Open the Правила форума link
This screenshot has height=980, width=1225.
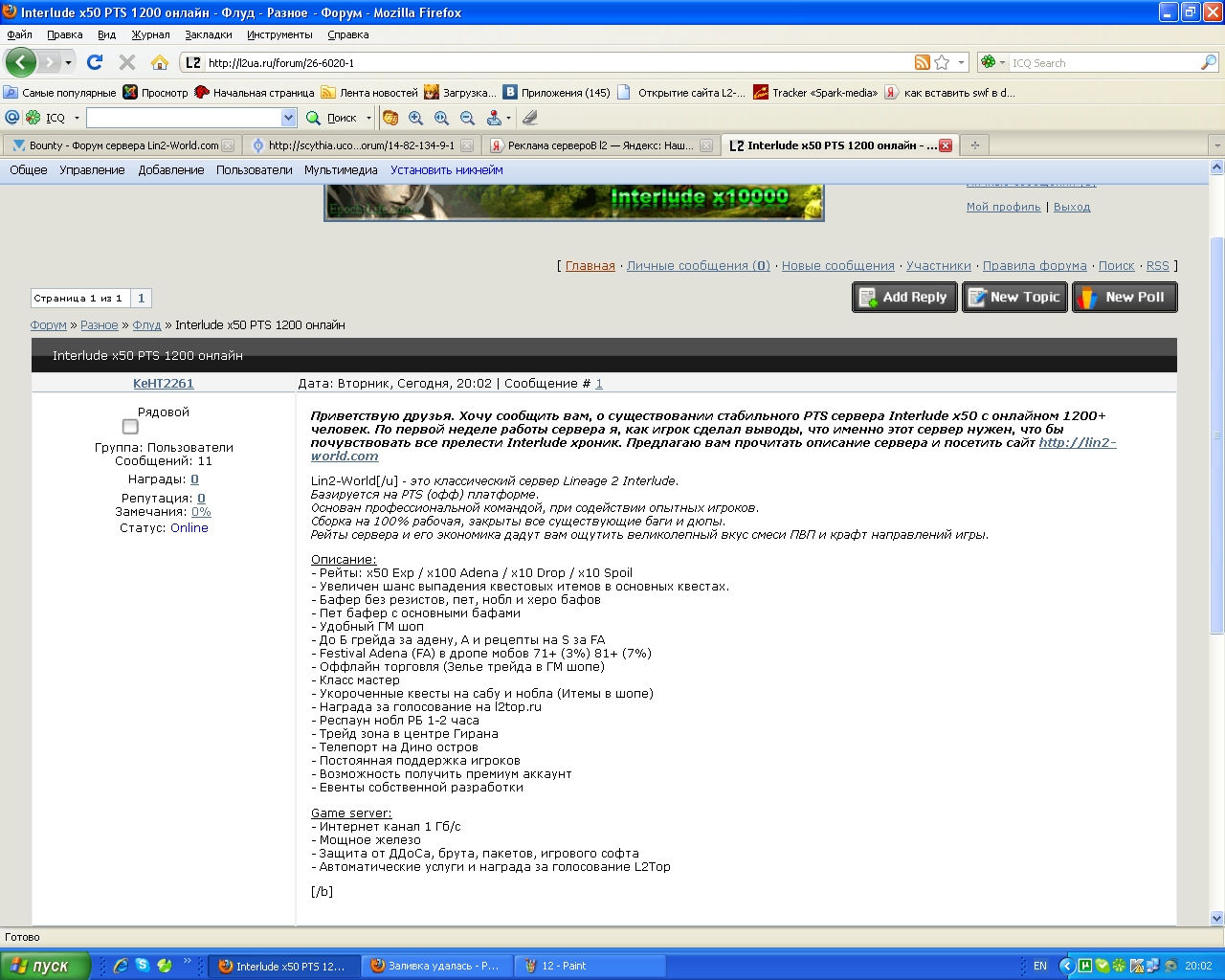click(1035, 266)
